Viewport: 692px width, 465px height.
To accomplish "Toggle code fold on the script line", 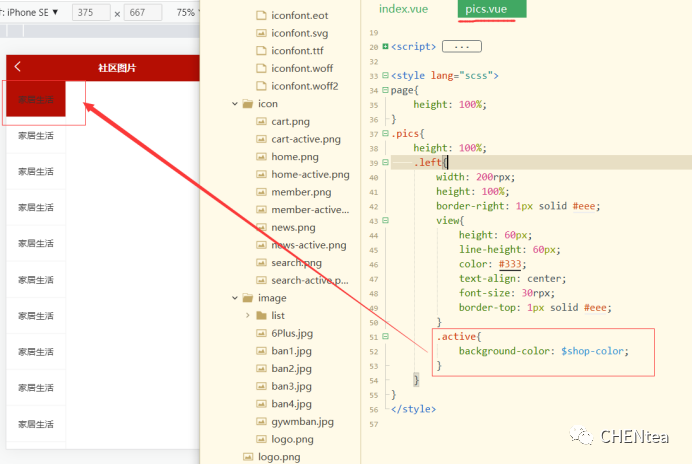I will pyautogui.click(x=385, y=47).
